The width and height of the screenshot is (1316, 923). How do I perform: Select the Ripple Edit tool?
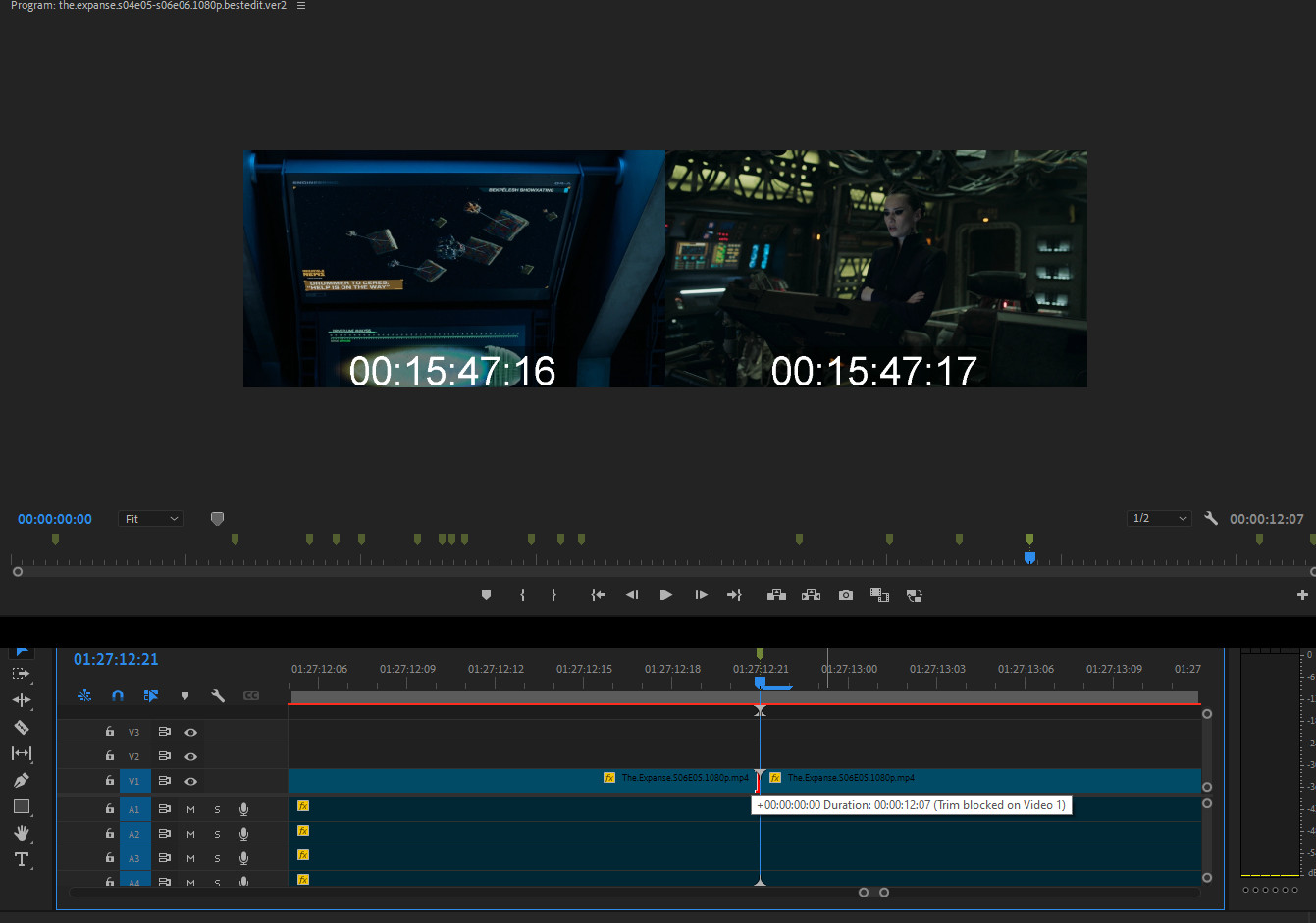(21, 700)
